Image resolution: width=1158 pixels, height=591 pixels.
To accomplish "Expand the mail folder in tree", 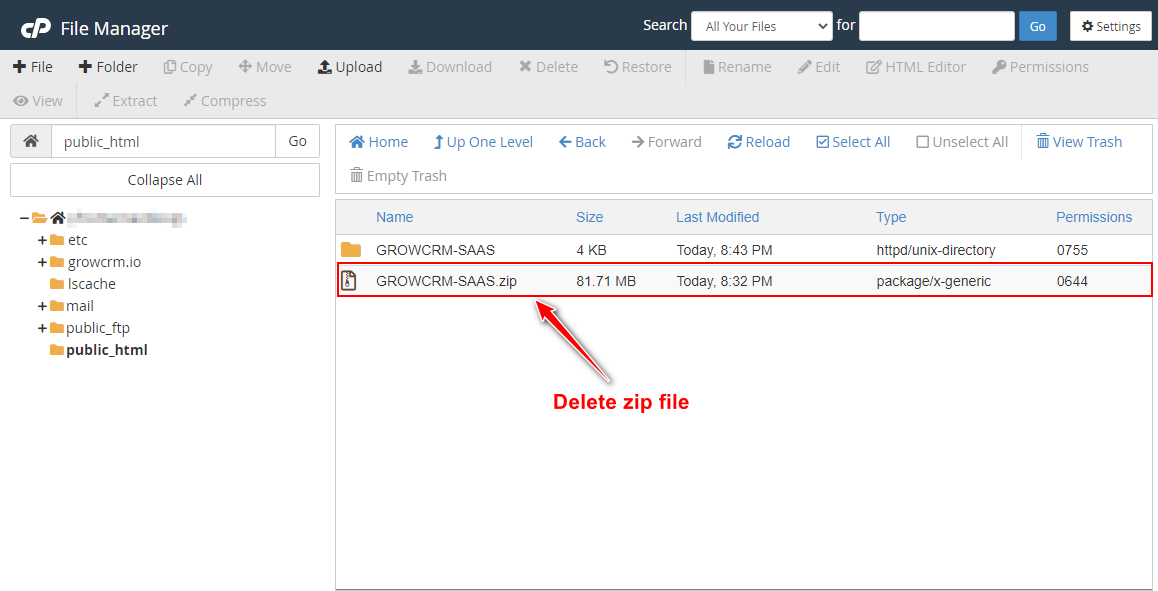I will pos(42,306).
